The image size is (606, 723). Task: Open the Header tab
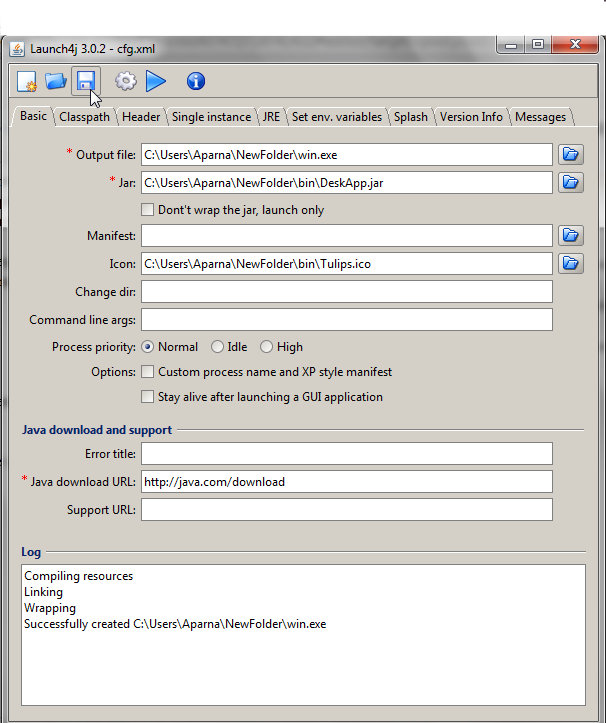click(x=141, y=117)
